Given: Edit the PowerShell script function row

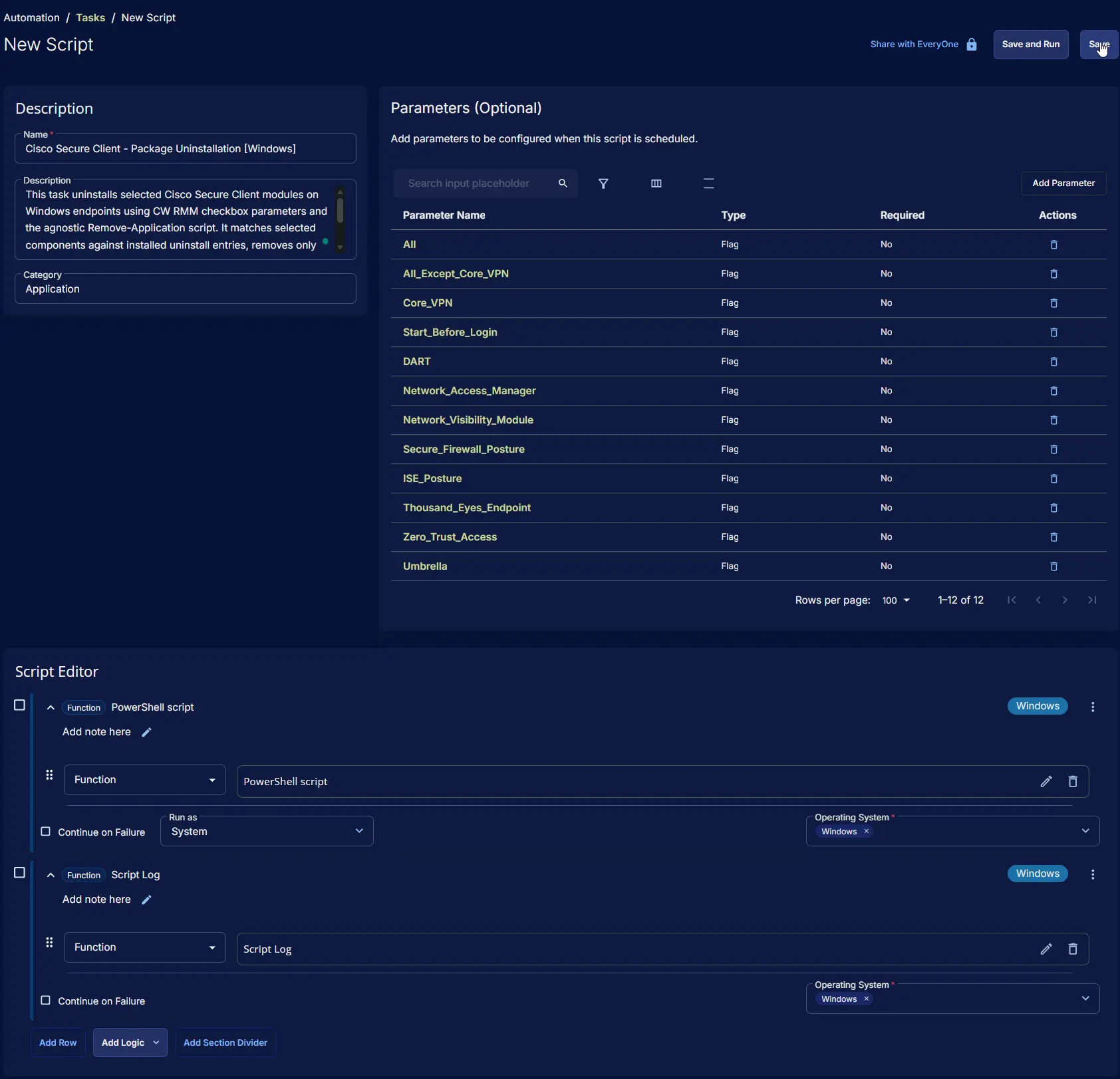Looking at the screenshot, I should tap(1046, 782).
